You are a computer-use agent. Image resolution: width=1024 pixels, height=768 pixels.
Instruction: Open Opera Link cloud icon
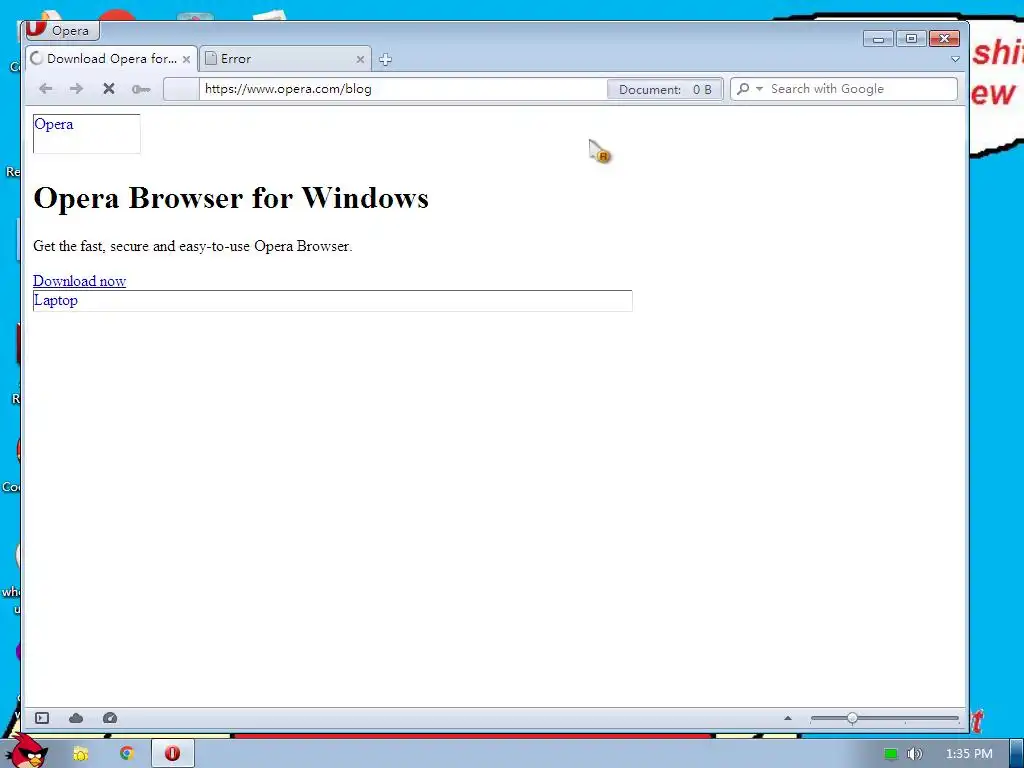[x=76, y=718]
